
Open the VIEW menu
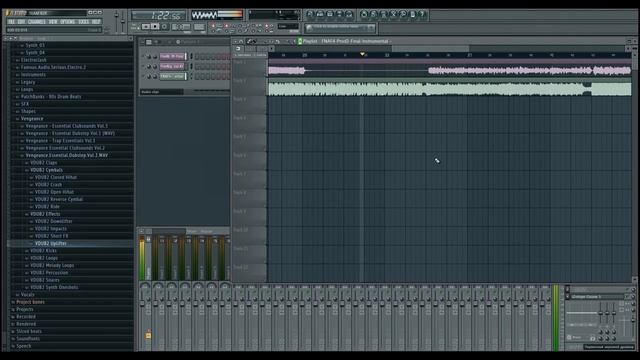(x=53, y=22)
